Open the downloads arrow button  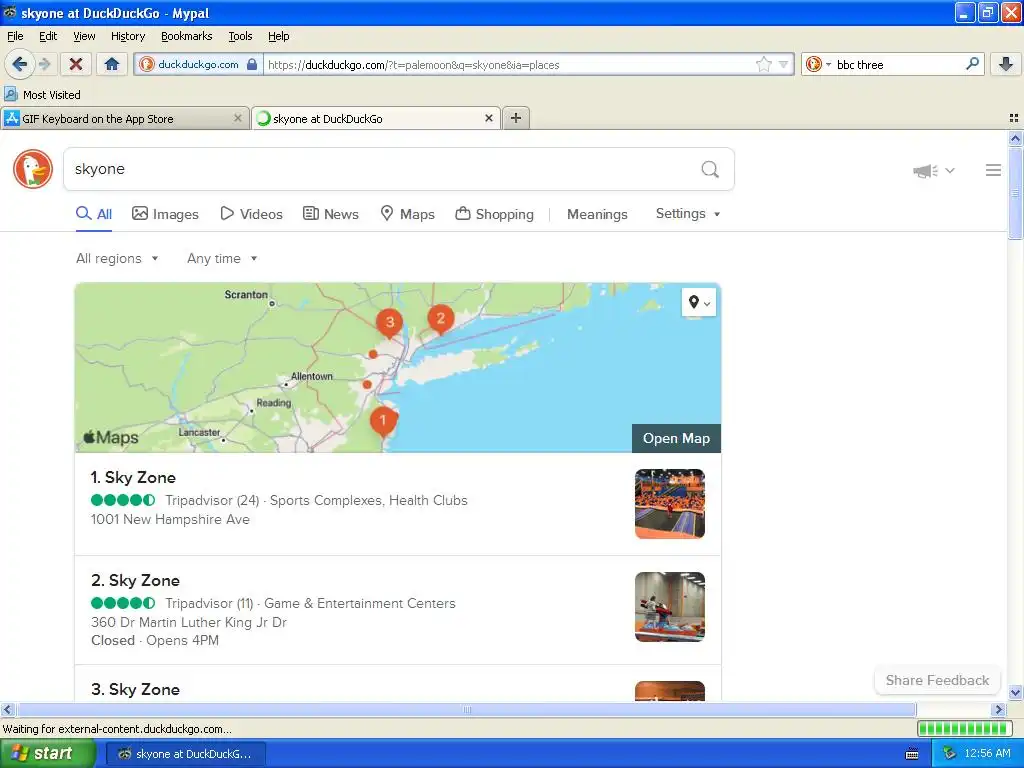tap(1006, 64)
